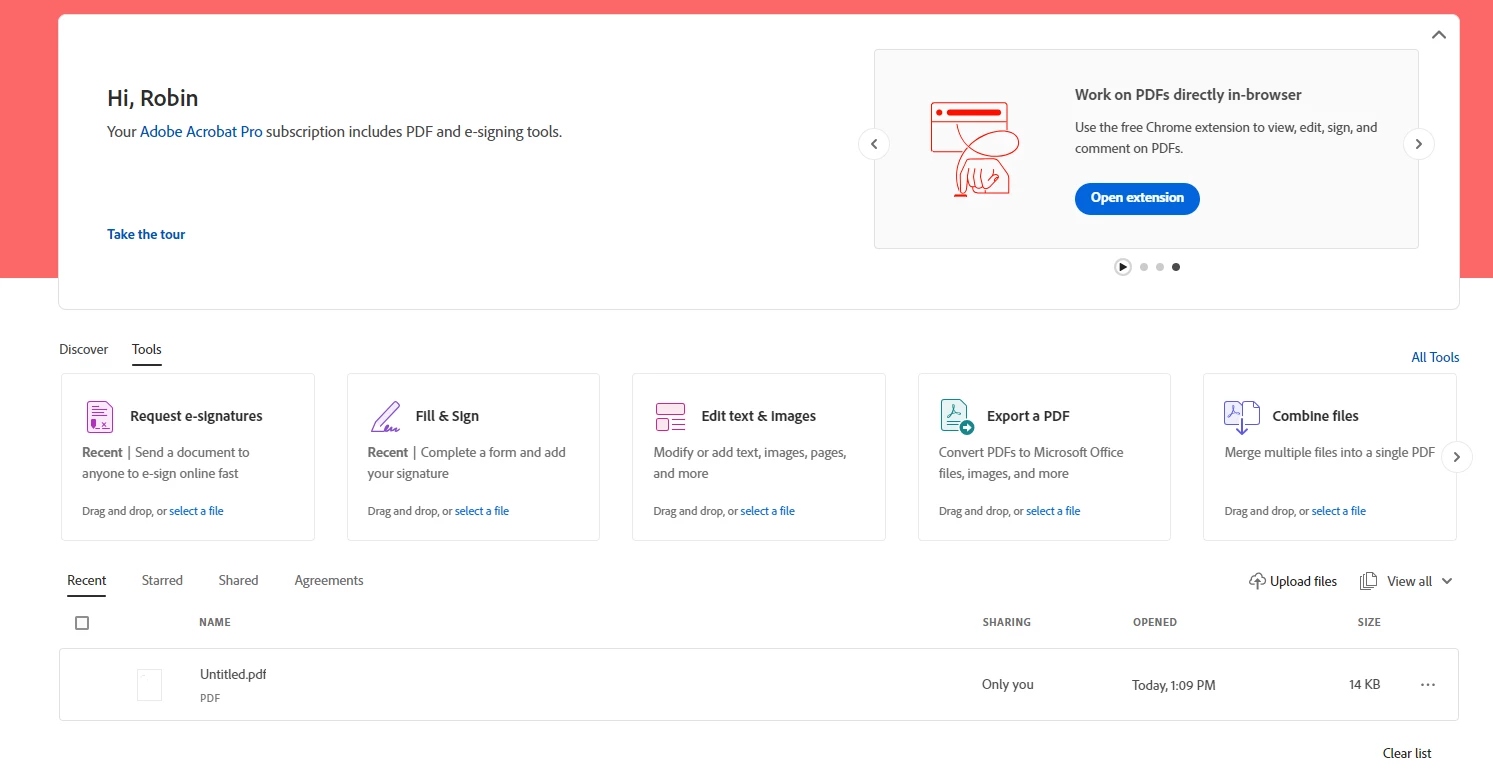Click Upload files label
Image resolution: width=1493 pixels, height=775 pixels.
(x=1303, y=581)
